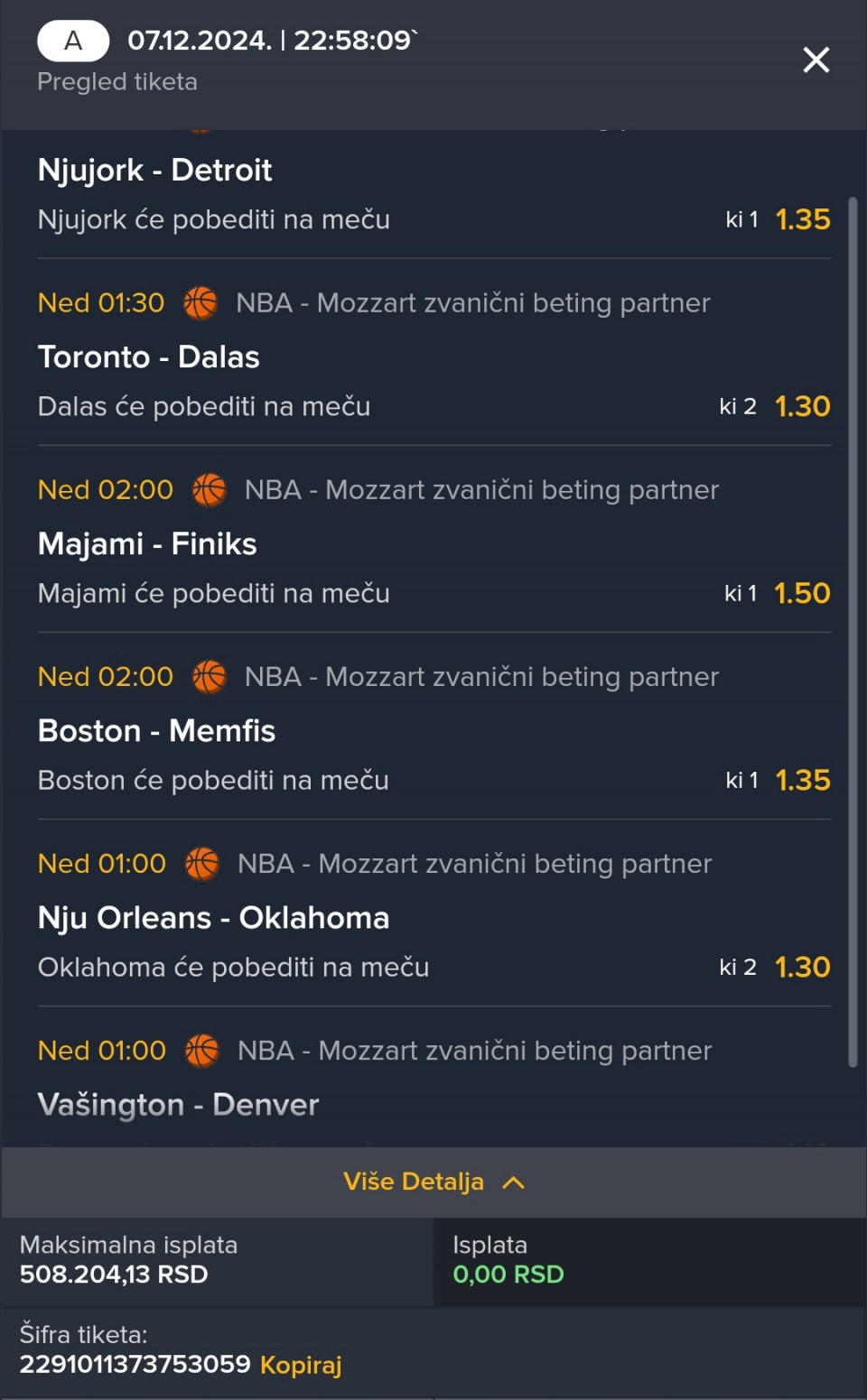Close the ticket overview panel
This screenshot has width=867, height=1400.
tap(816, 60)
